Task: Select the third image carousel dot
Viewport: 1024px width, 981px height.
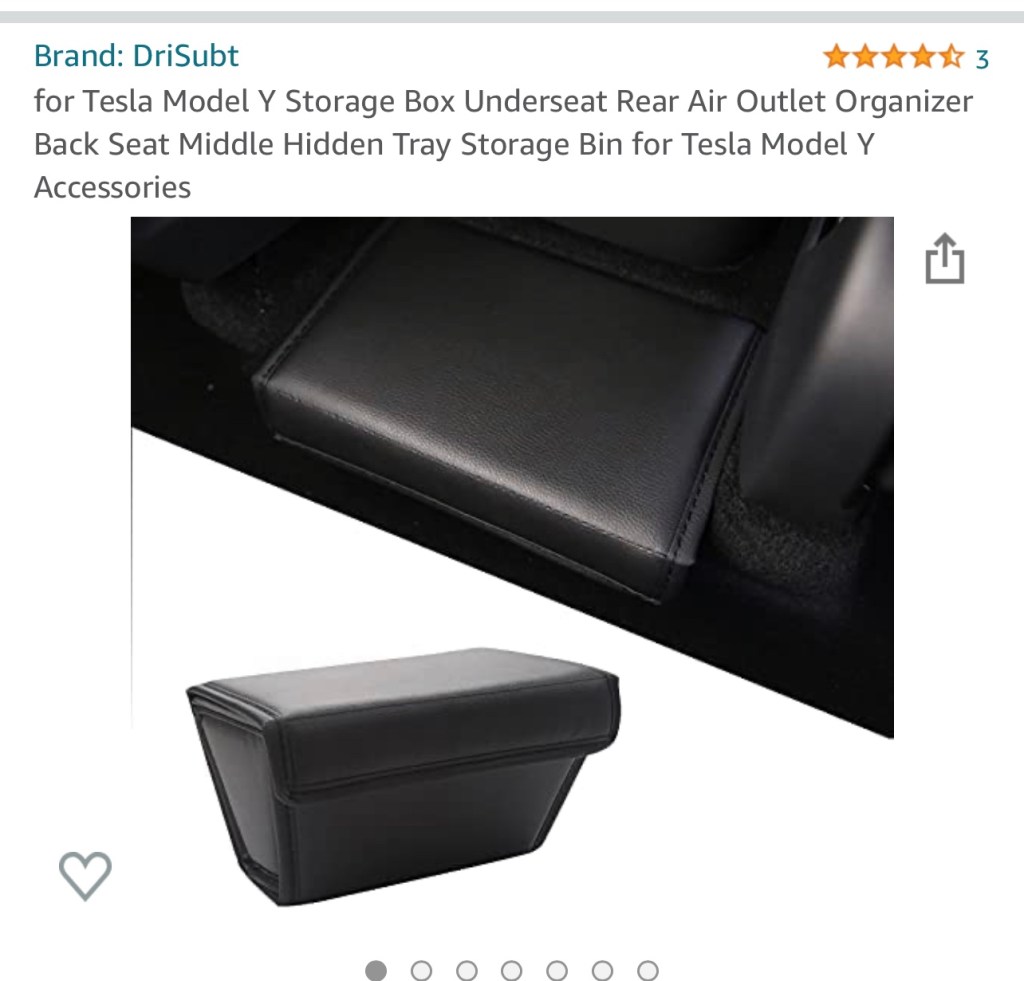Action: point(466,970)
